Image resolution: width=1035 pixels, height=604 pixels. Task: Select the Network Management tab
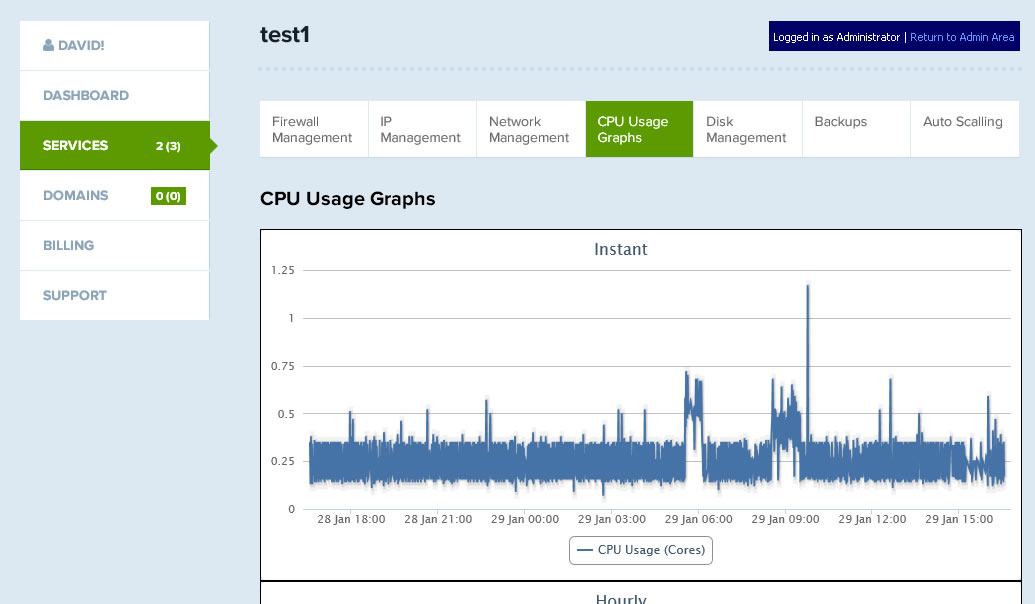[x=531, y=129]
